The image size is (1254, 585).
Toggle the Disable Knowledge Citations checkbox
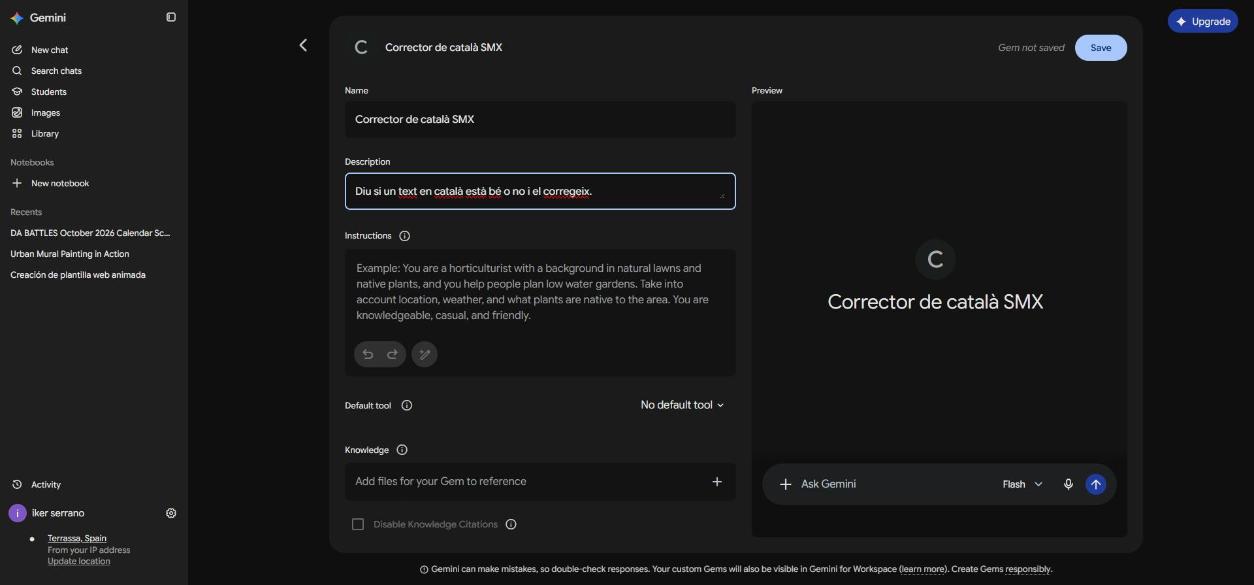tap(357, 524)
